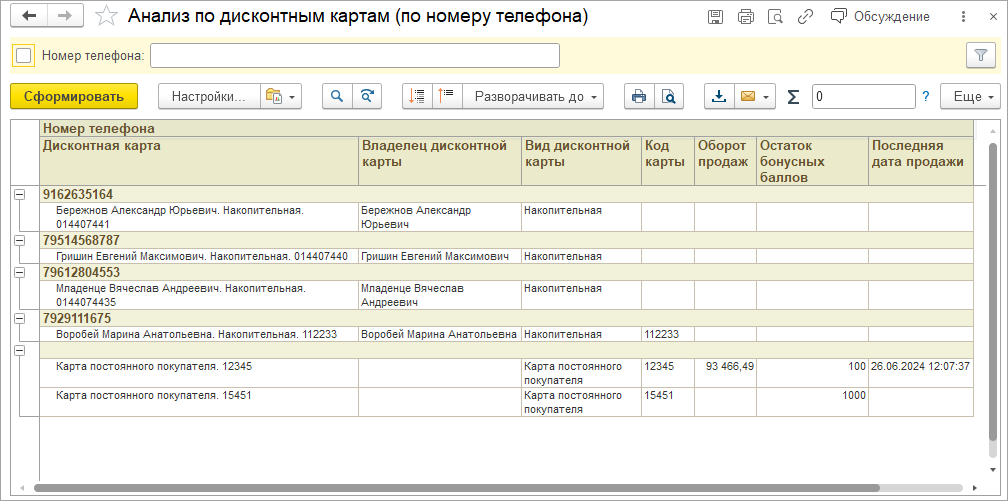Click the Владелец дисконтной карты column header
The width and height of the screenshot is (1008, 501).
[440, 160]
